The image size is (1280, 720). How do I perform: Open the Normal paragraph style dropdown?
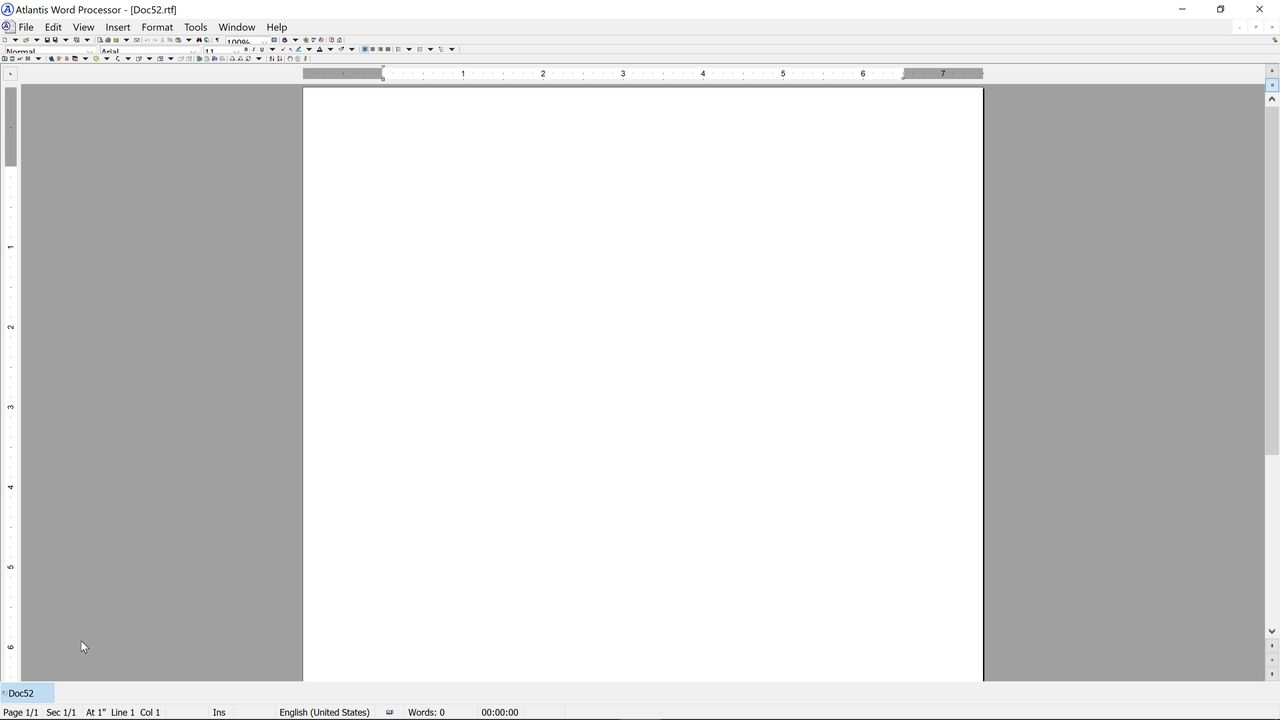(89, 51)
